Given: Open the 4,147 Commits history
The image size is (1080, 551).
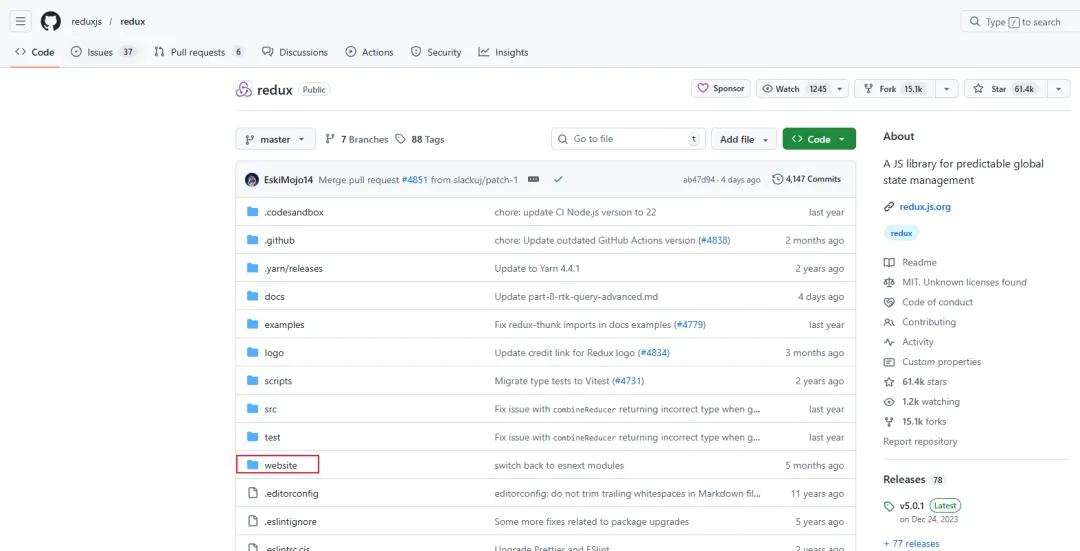Looking at the screenshot, I should point(807,179).
